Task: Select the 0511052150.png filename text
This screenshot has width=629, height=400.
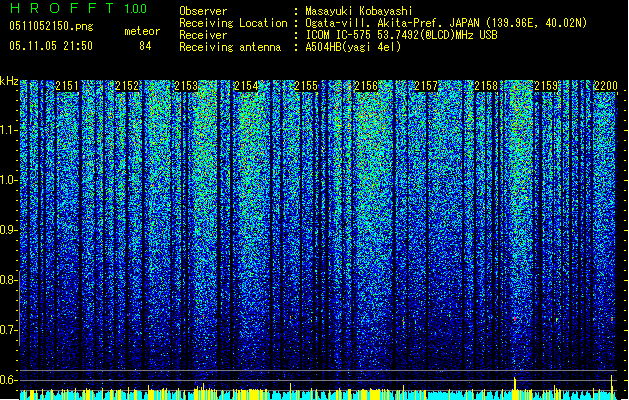Action: [x=51, y=27]
